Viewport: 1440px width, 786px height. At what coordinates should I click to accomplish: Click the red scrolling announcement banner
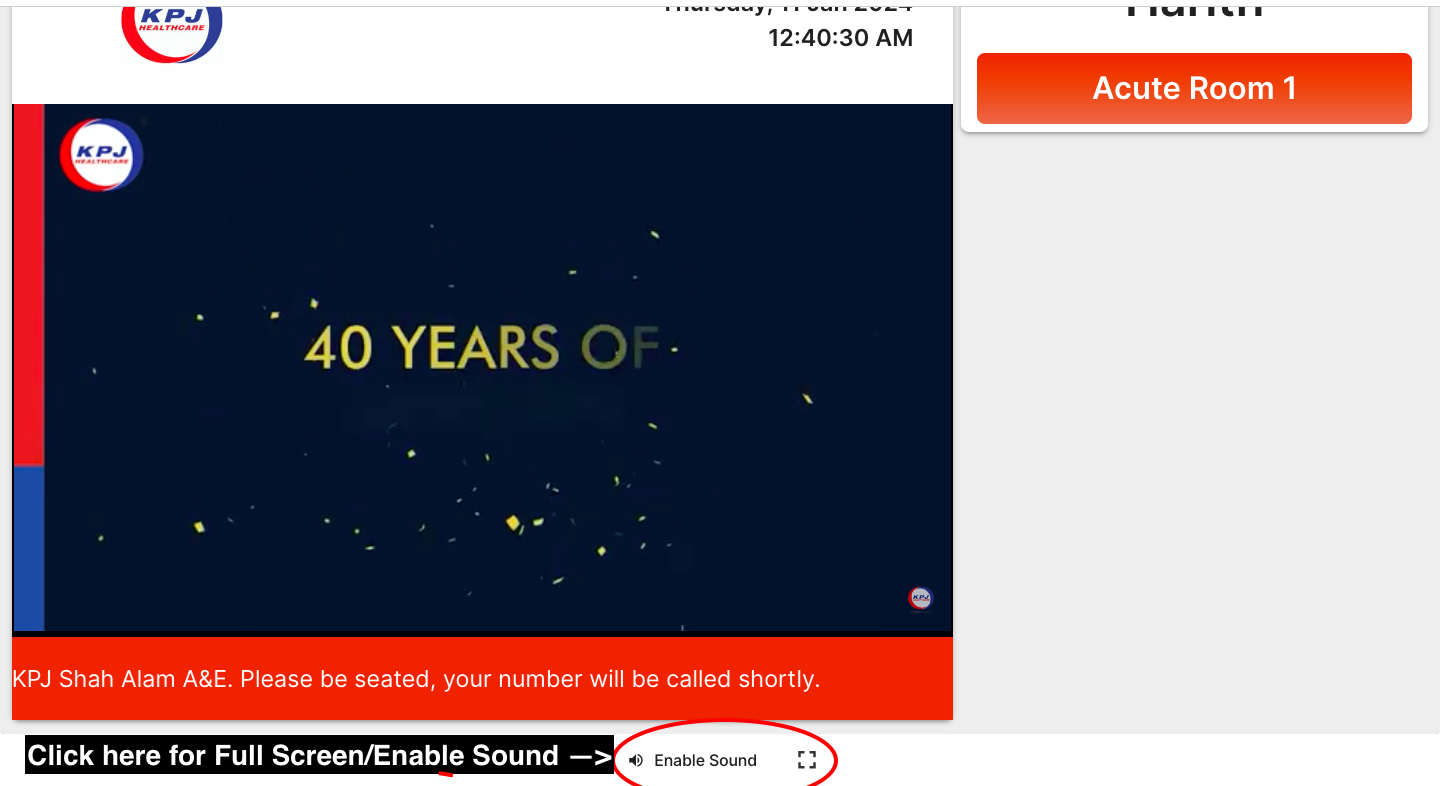click(482, 678)
